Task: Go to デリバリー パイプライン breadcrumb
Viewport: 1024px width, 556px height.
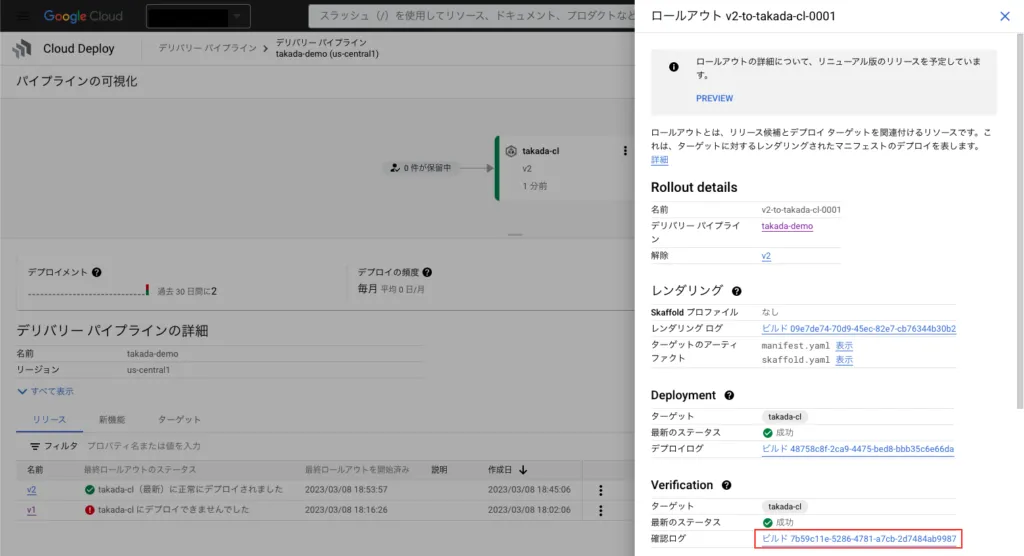Action: click(207, 48)
